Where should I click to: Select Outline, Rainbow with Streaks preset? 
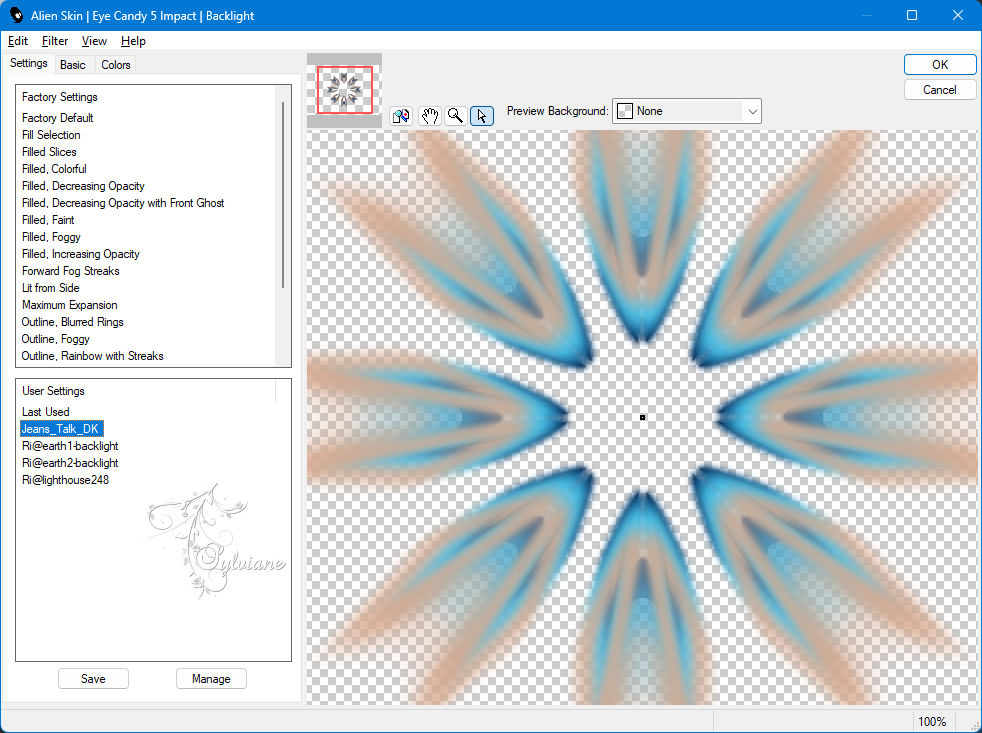pyautogui.click(x=92, y=355)
